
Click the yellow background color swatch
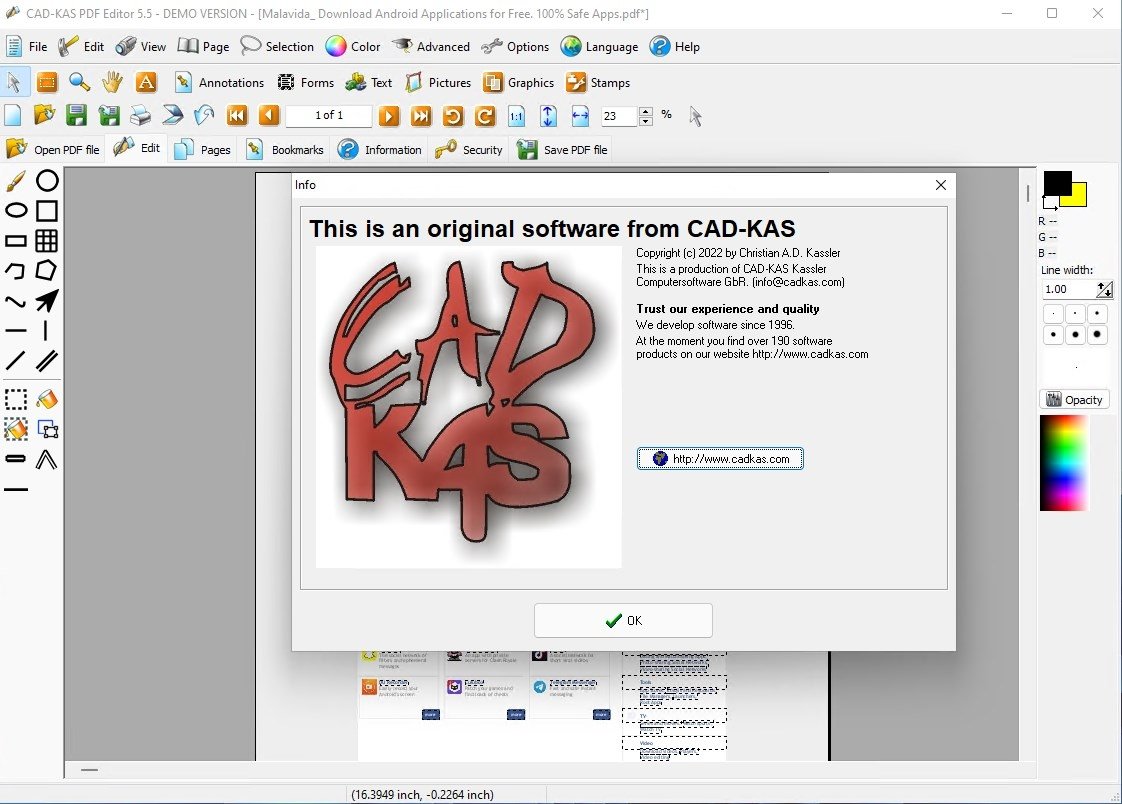(x=1078, y=197)
